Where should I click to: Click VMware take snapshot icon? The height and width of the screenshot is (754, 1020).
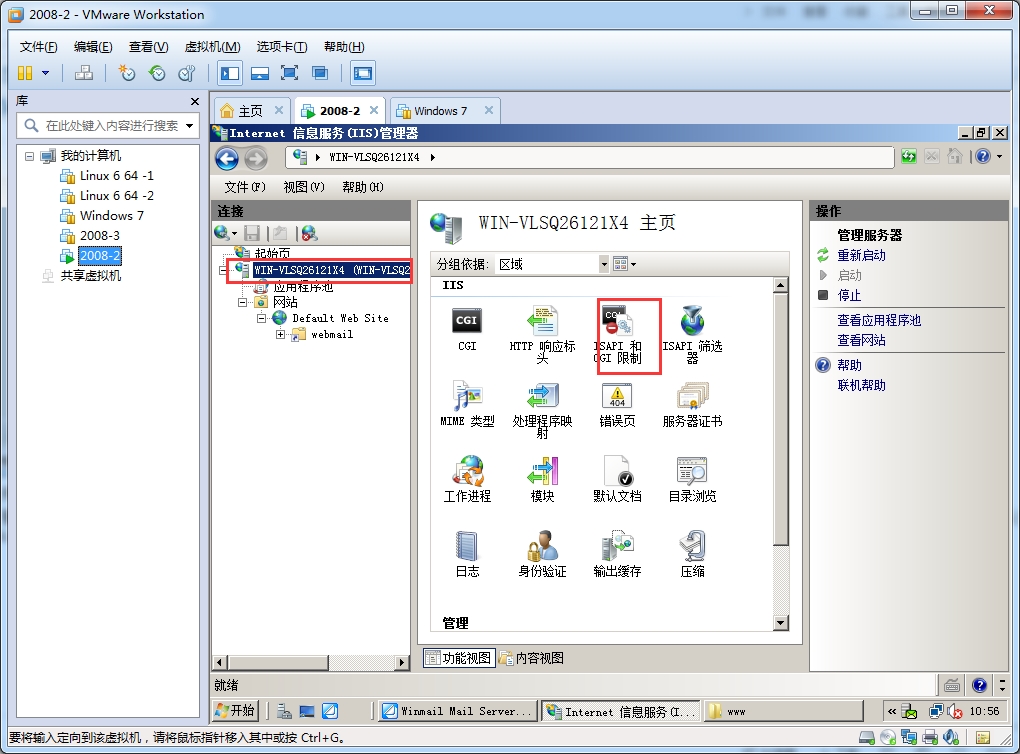[126, 73]
